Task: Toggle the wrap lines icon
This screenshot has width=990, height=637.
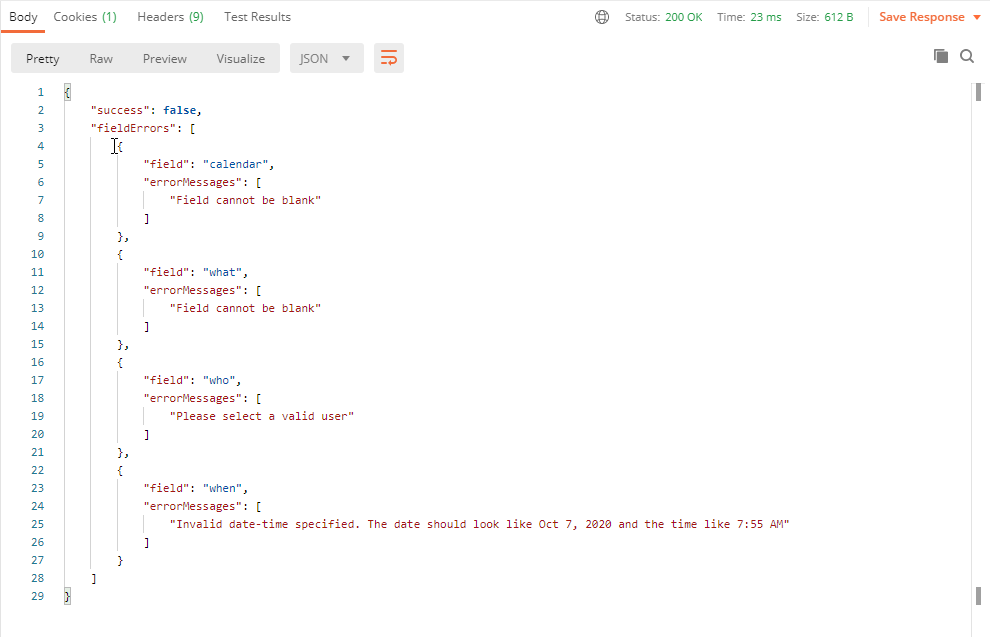Action: (388, 58)
